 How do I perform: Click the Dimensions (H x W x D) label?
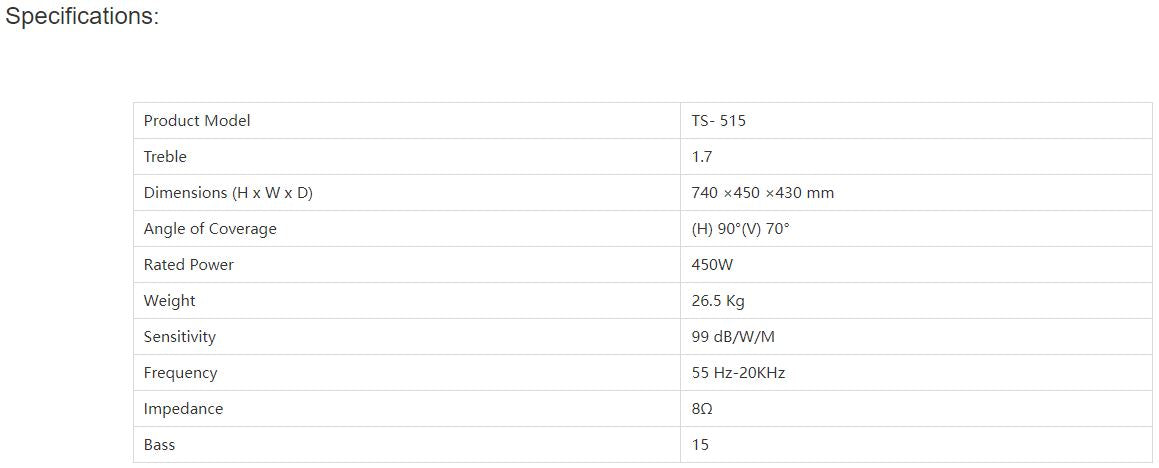pos(228,193)
